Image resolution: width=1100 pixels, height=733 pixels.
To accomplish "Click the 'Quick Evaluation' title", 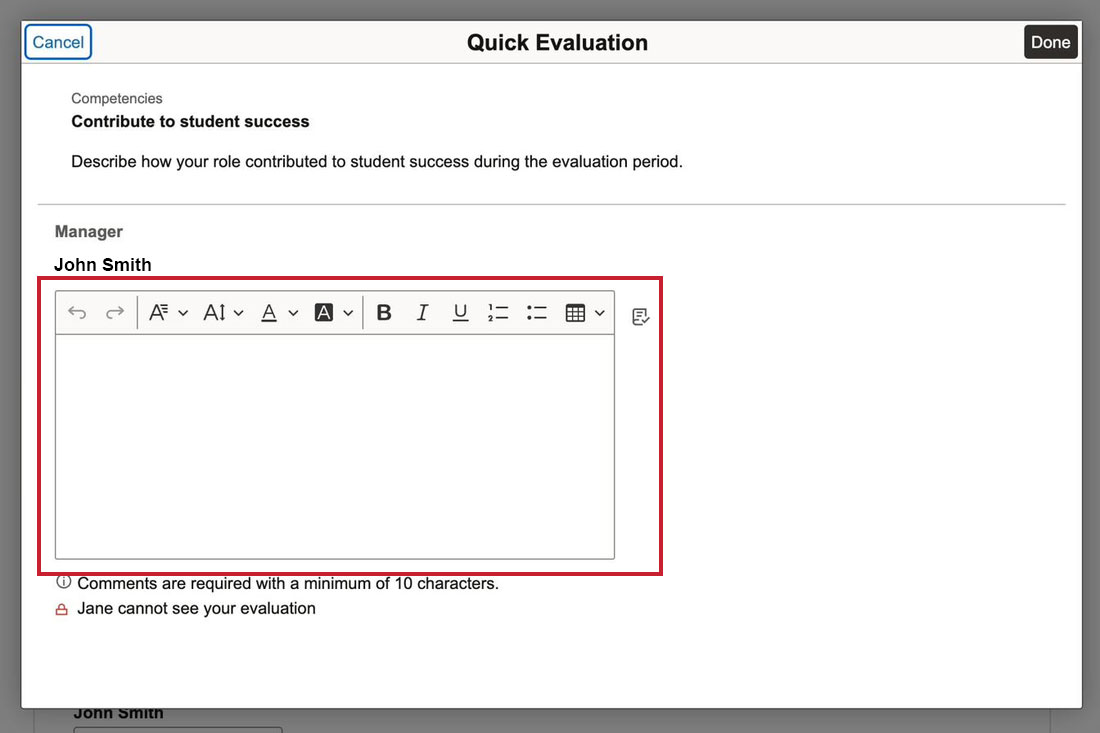I will point(557,43).
